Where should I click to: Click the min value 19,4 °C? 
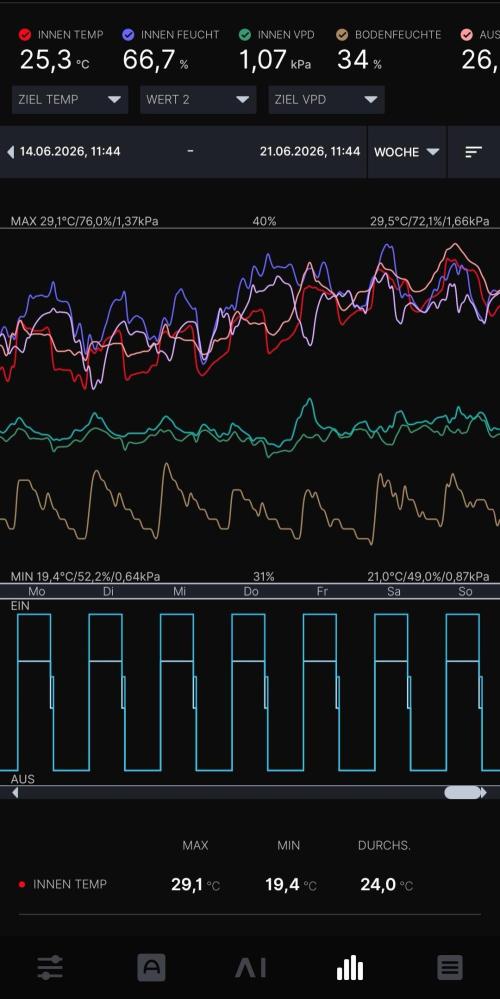[x=290, y=885]
